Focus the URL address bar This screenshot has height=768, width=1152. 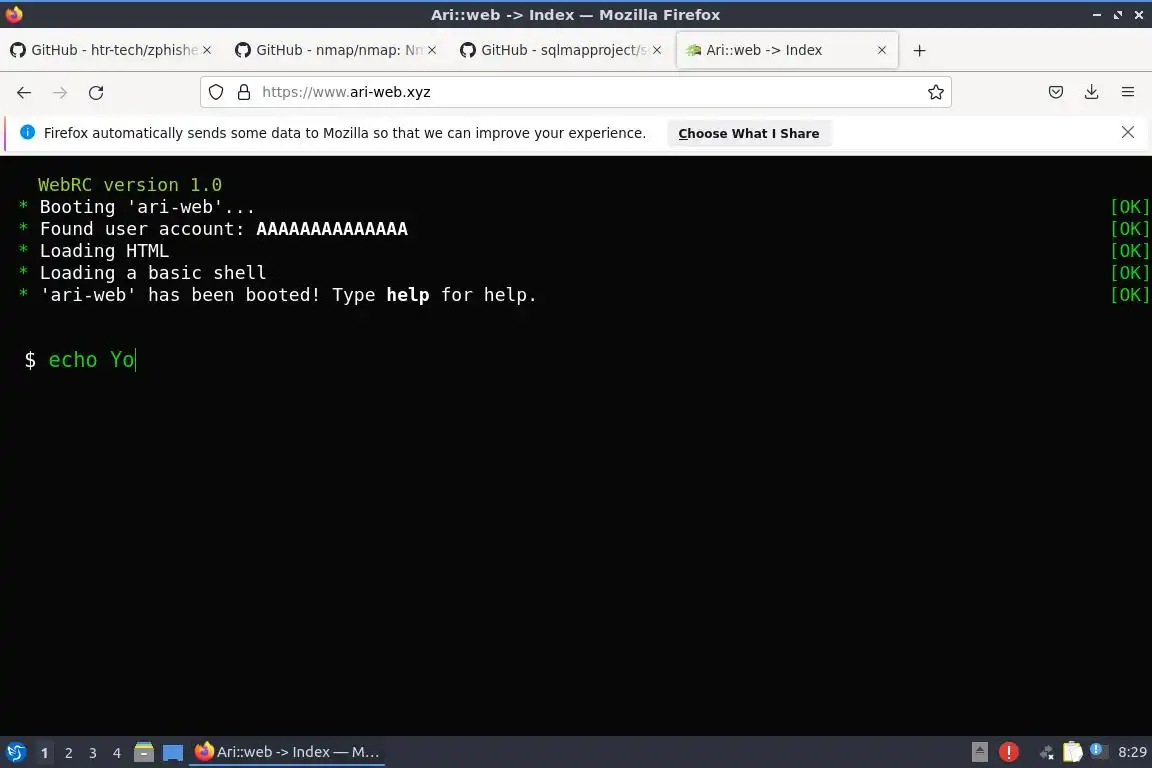[x=575, y=92]
